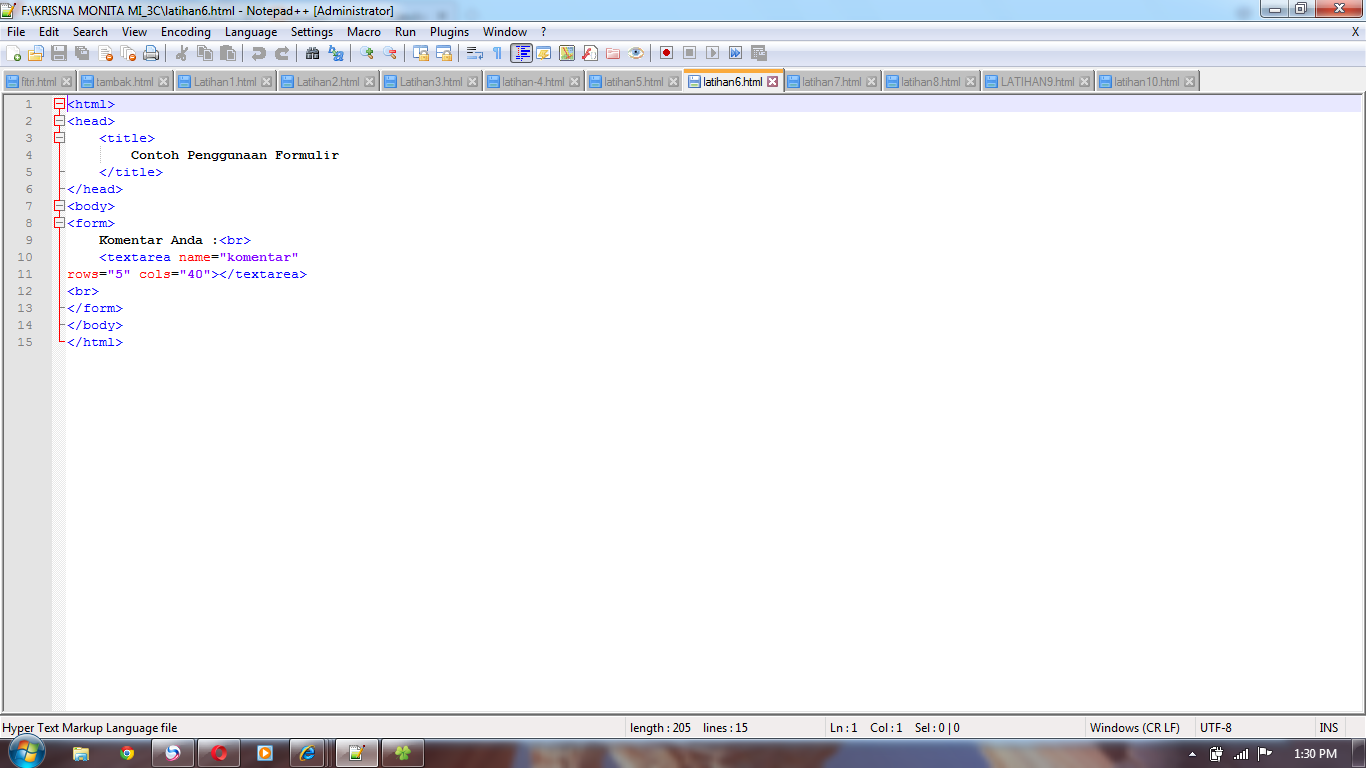The width and height of the screenshot is (1366, 768).
Task: Open Internet Explorer from the taskbar
Action: coord(306,753)
